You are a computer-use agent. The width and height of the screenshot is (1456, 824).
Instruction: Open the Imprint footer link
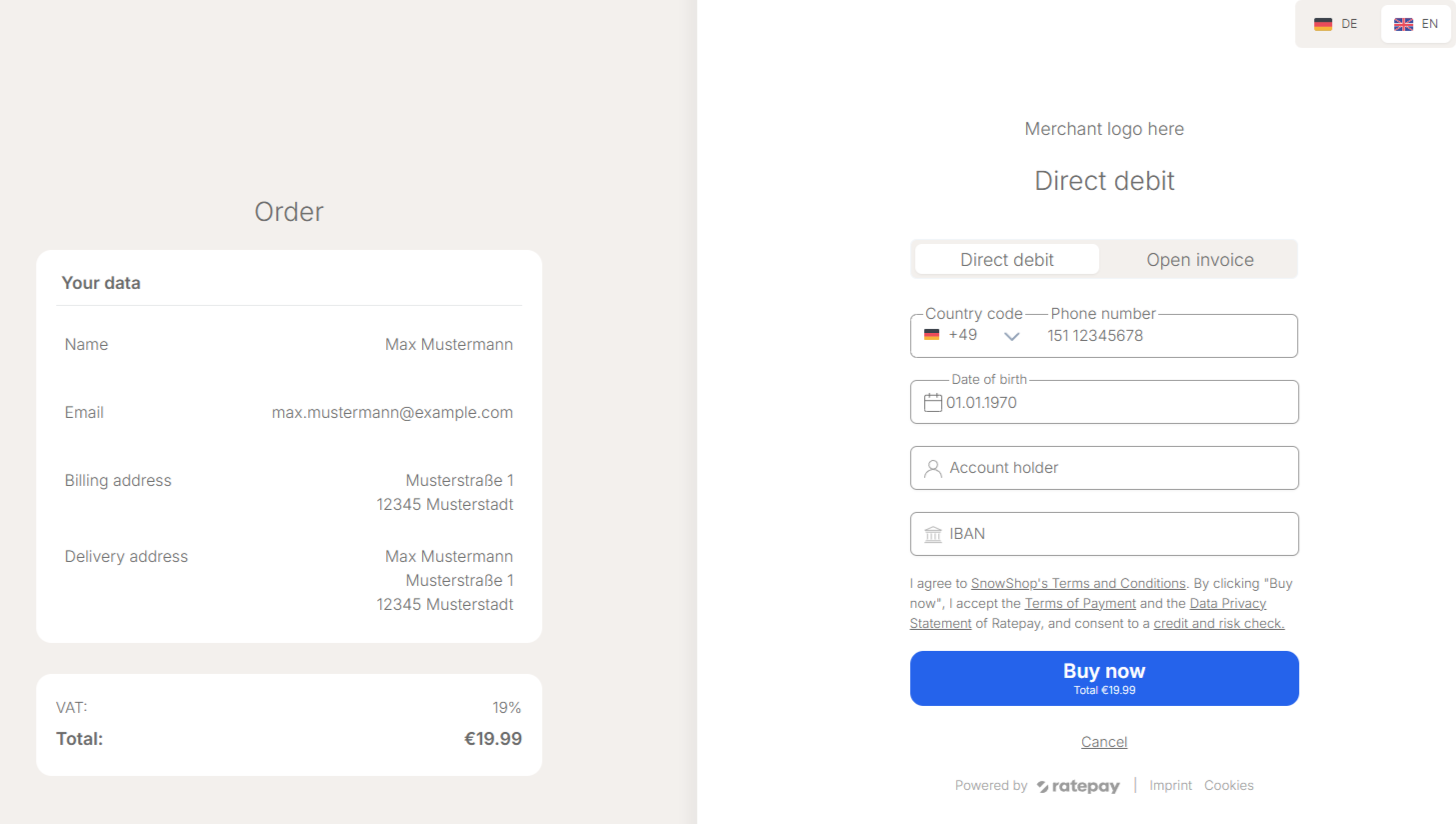pyautogui.click(x=1171, y=786)
